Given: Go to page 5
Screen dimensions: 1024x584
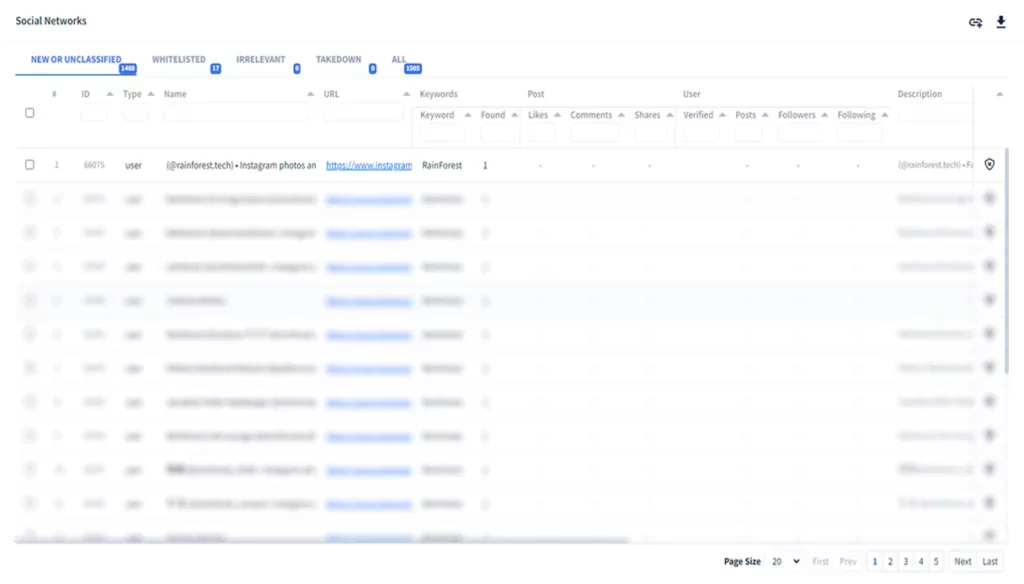Looking at the screenshot, I should coord(936,561).
